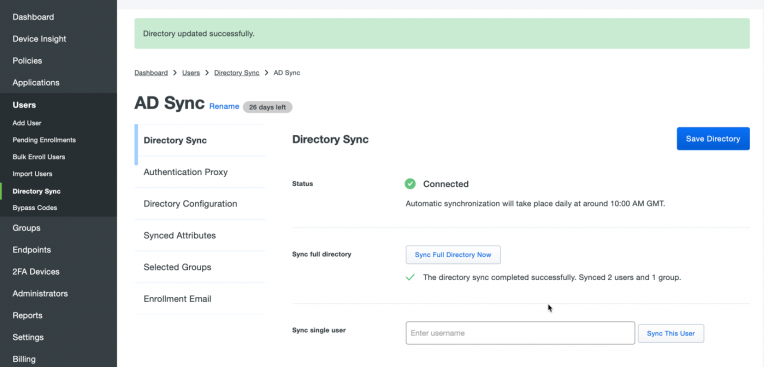Open Settings in the sidebar
This screenshot has width=768, height=367.
tap(28, 337)
